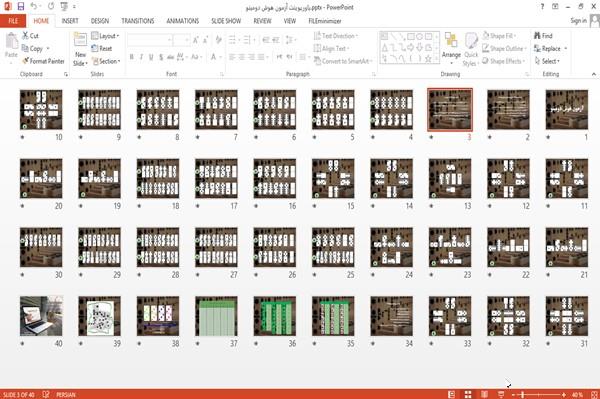Screen dimensions: 600x399
Task: Toggle text Shadow formatting
Action: point(161,57)
